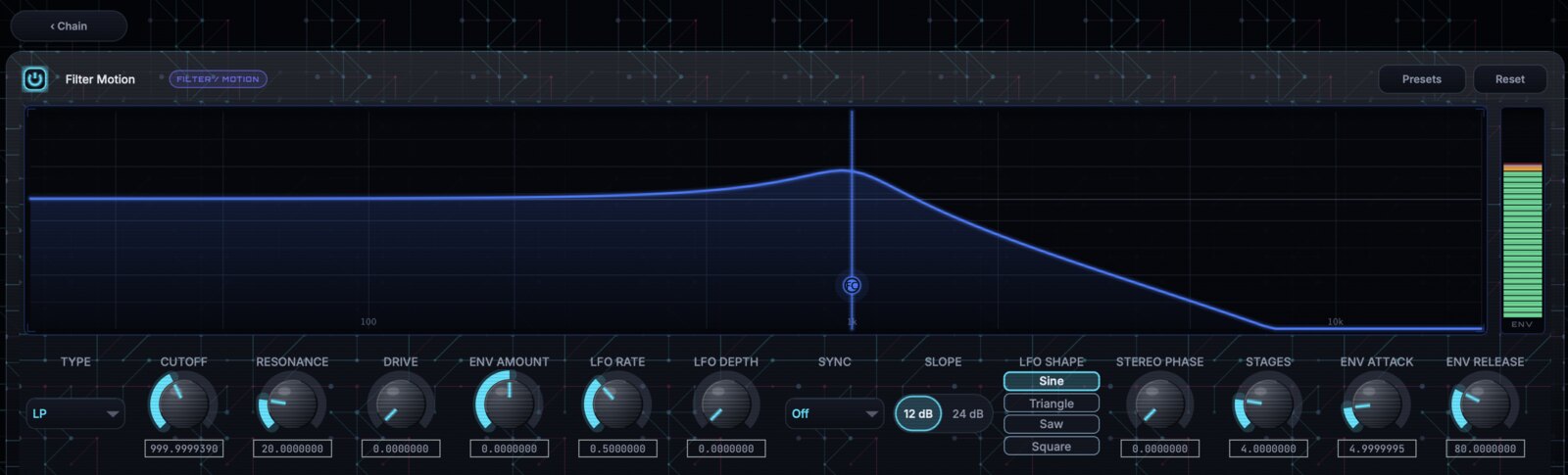Click the DRIVE knob
Viewport: 1568px width, 475px height.
coord(401,404)
